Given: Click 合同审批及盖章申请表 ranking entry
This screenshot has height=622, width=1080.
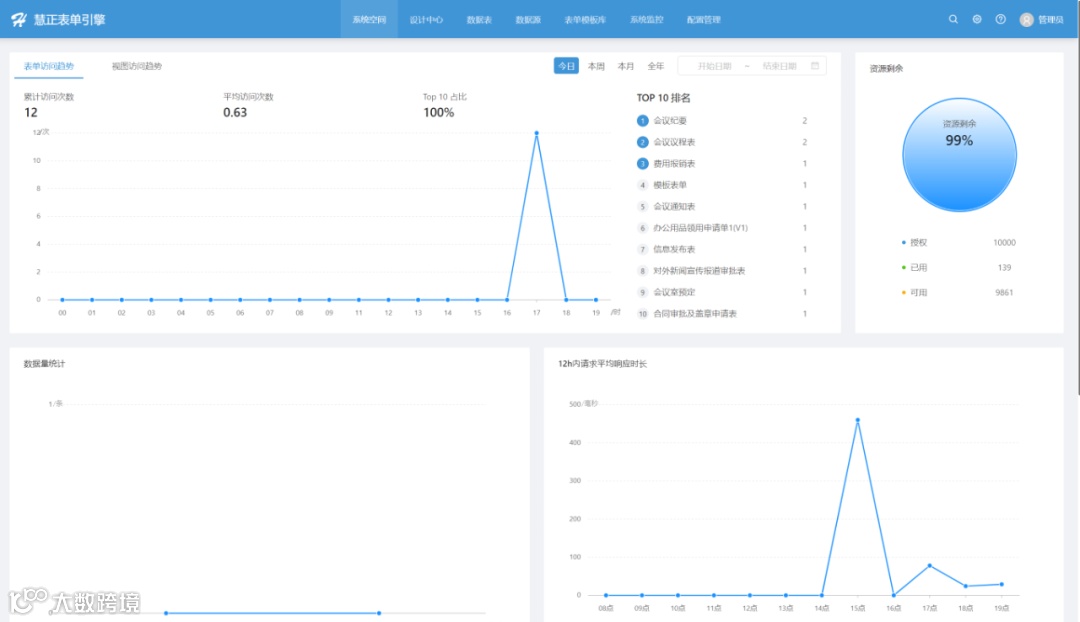Looking at the screenshot, I should (695, 313).
